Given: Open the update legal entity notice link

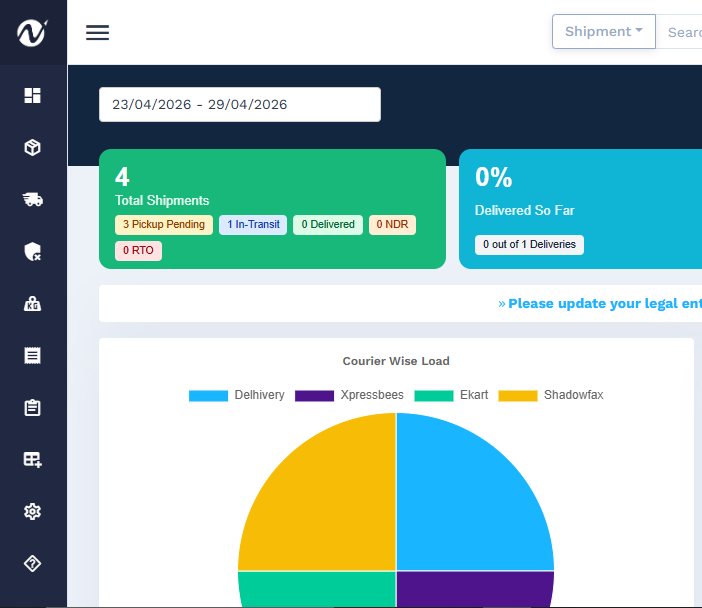Looking at the screenshot, I should pos(600,304).
